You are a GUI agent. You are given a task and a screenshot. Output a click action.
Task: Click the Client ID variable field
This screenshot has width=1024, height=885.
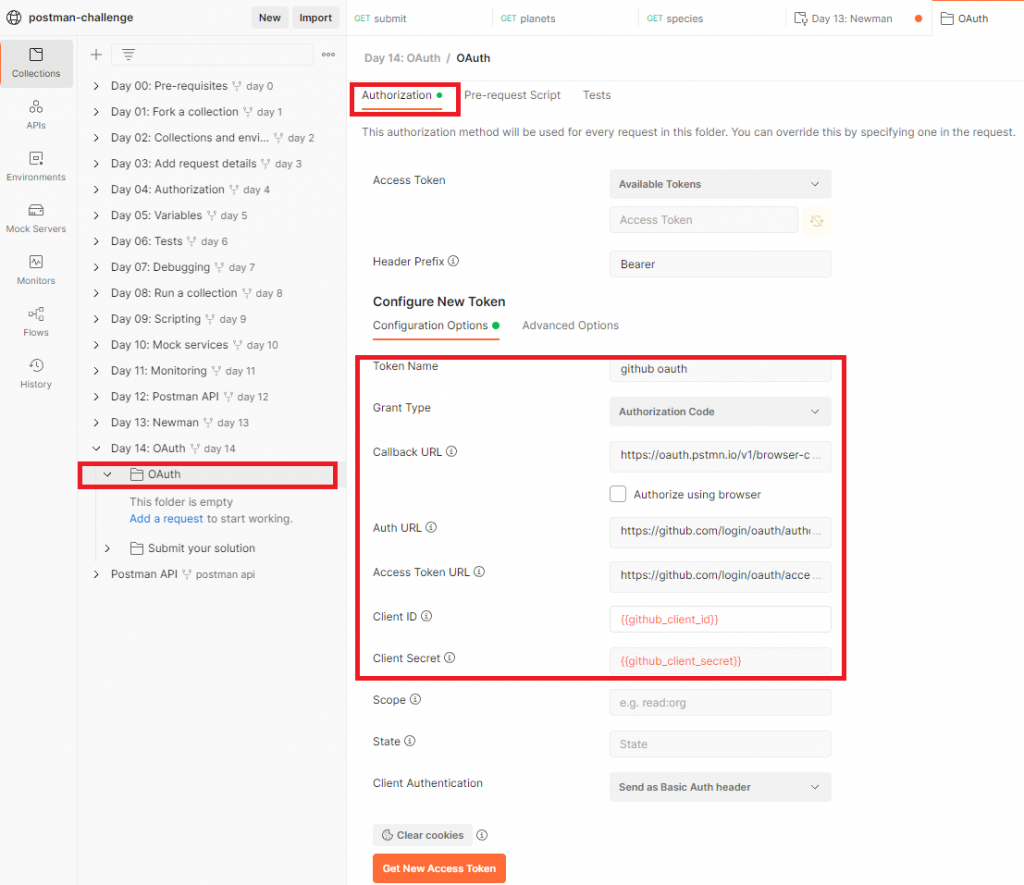(x=720, y=620)
